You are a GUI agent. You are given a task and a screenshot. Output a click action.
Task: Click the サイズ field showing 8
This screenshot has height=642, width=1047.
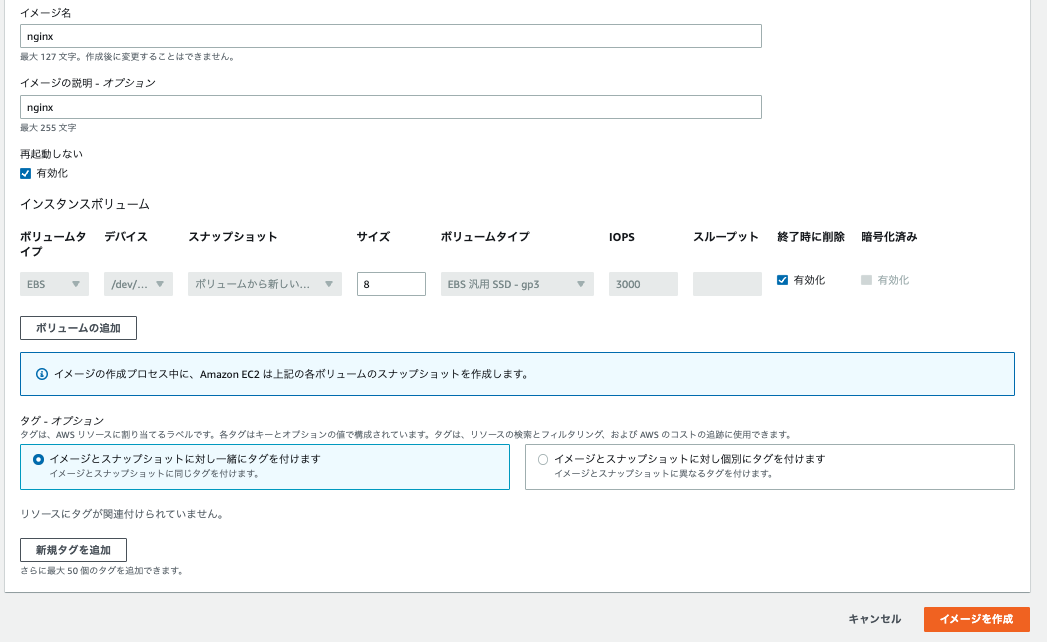point(390,283)
